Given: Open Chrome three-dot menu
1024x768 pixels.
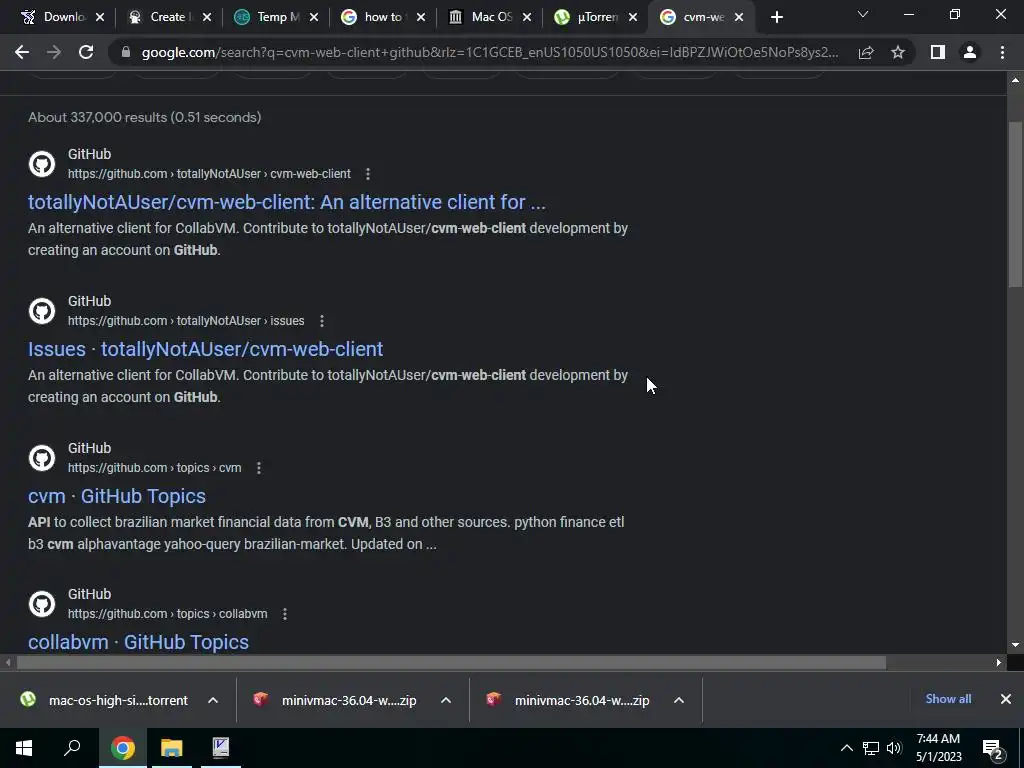Looking at the screenshot, I should tap(1002, 52).
